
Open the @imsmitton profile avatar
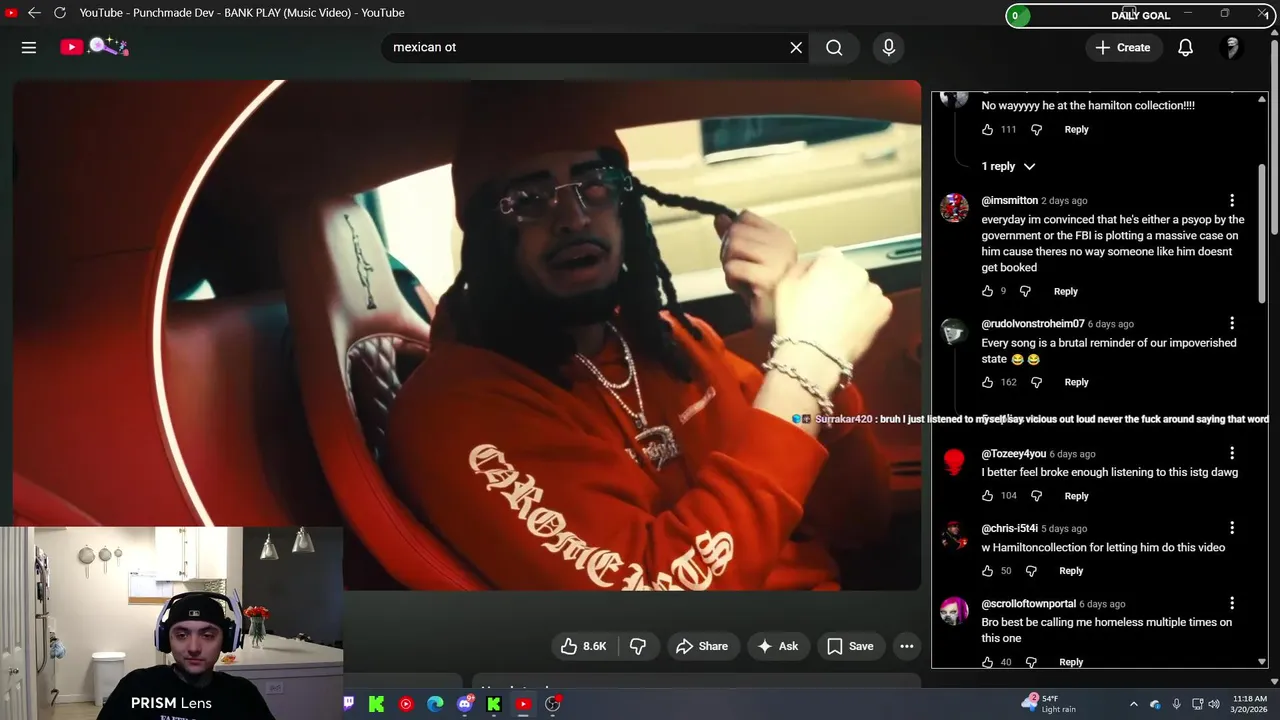[954, 208]
